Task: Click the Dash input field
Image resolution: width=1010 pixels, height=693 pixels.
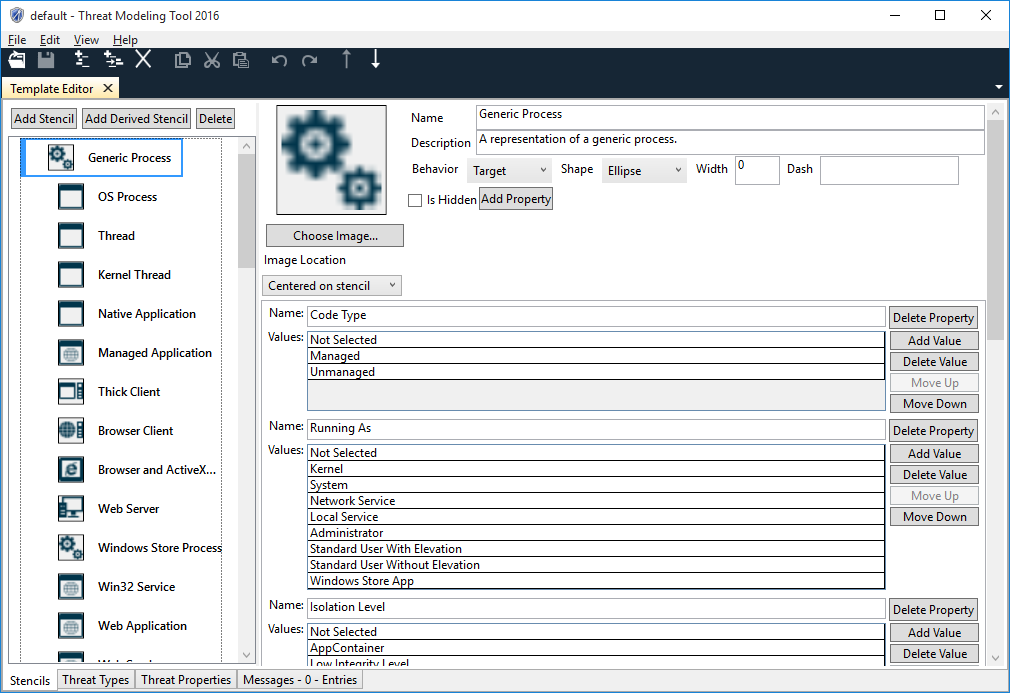Action: pyautogui.click(x=889, y=171)
